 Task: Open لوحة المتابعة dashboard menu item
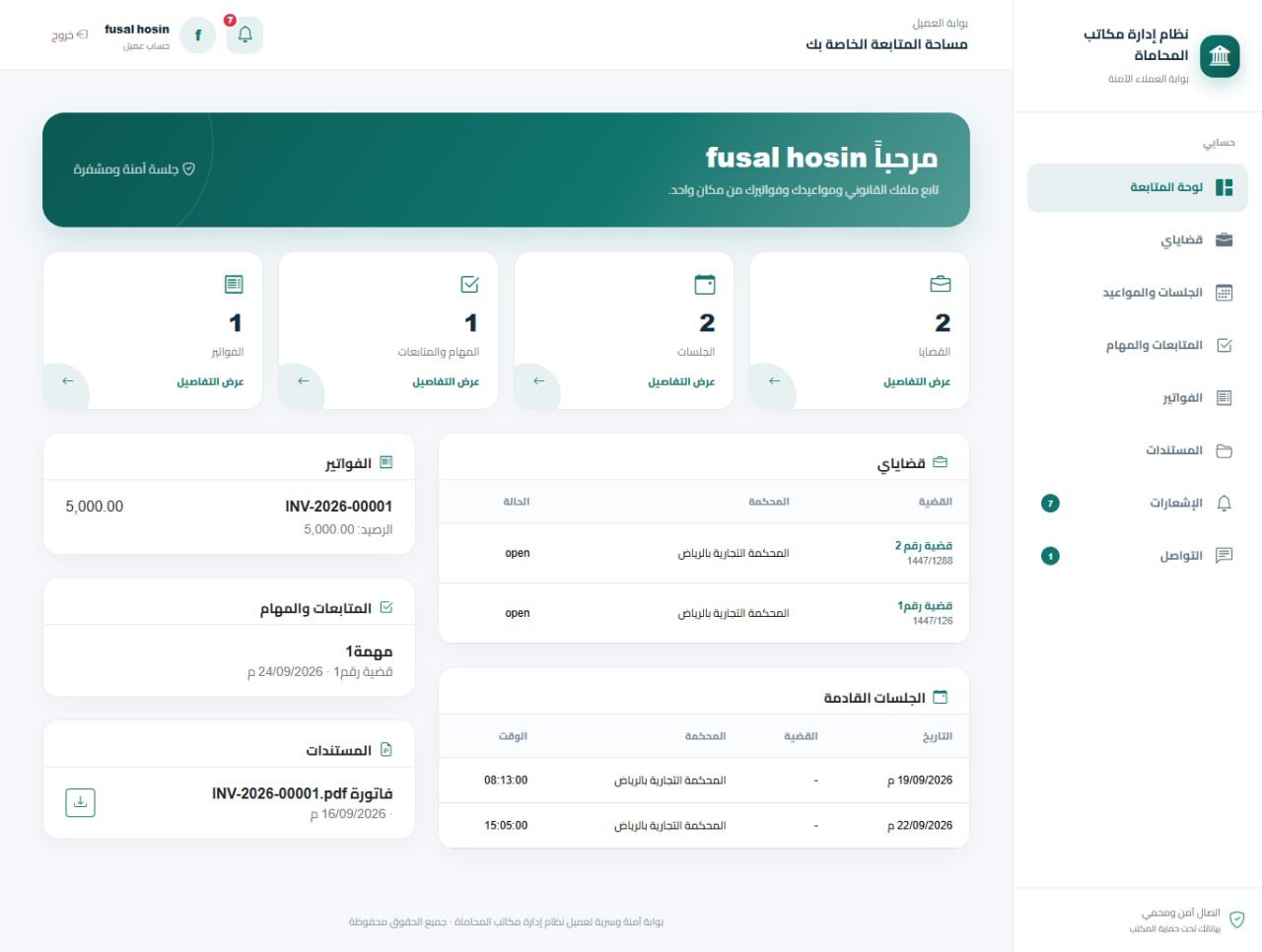tap(1138, 187)
